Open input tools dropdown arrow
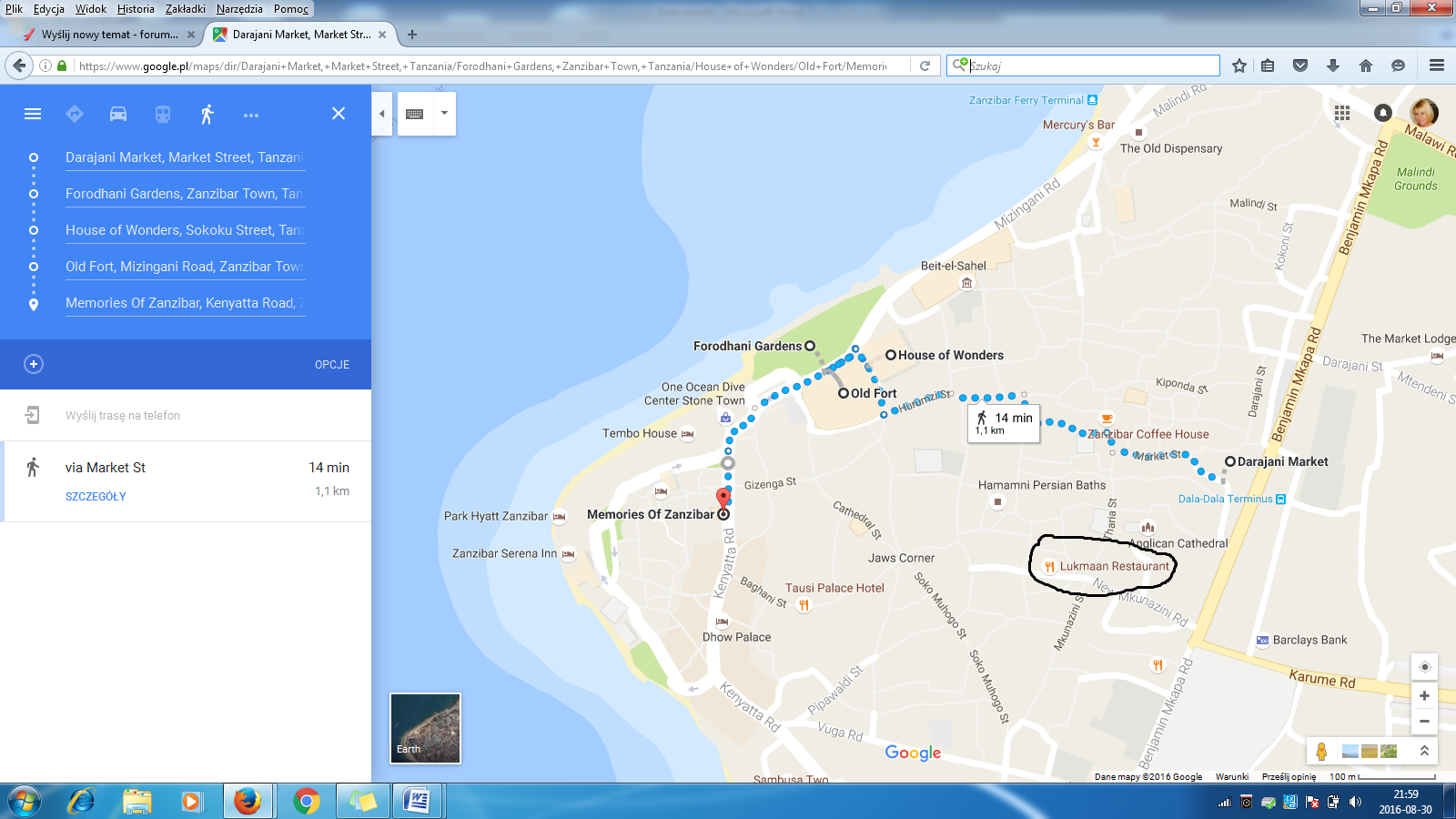This screenshot has height=819, width=1456. (444, 114)
